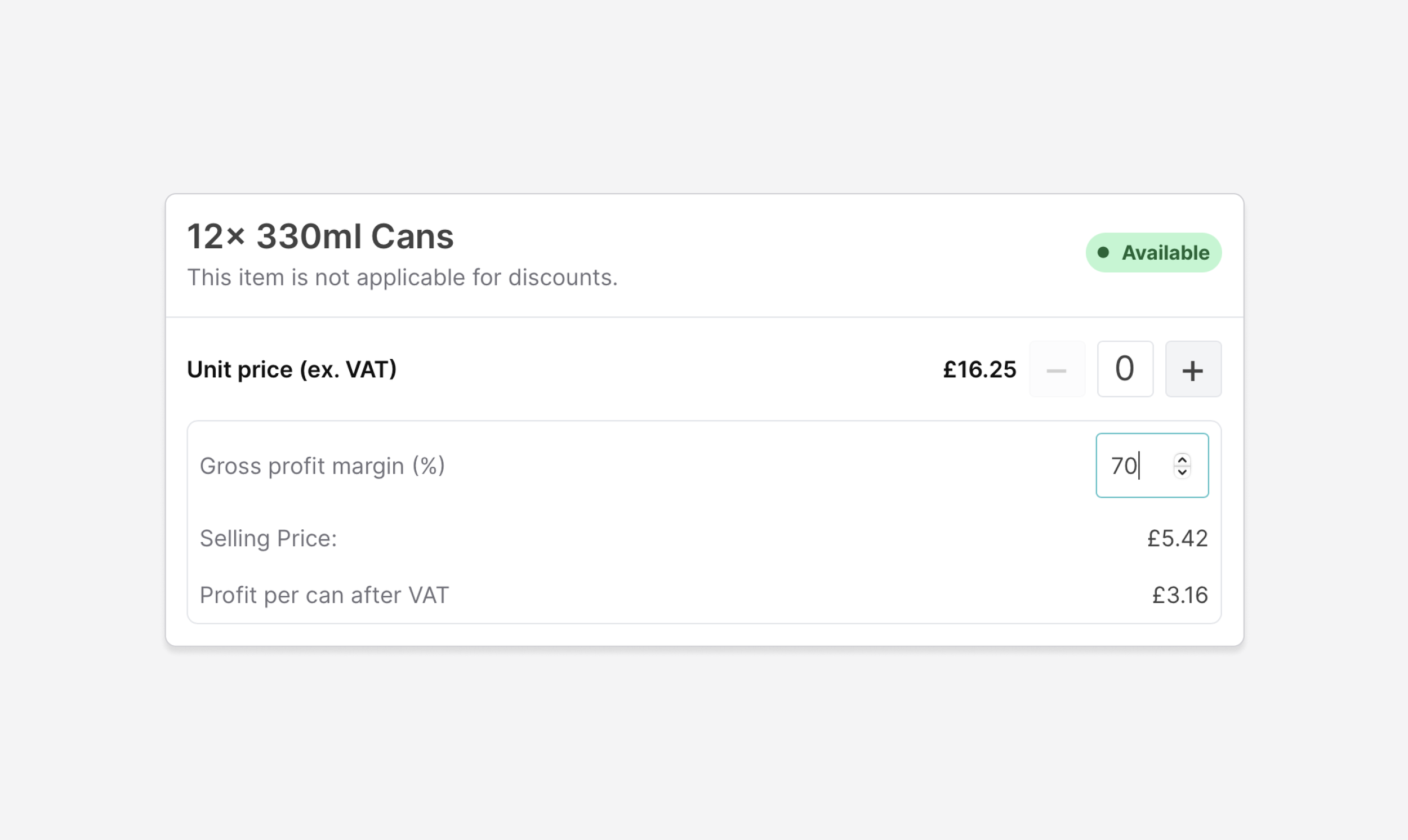The image size is (1408, 840).
Task: Increase margin with the stepper up arrow
Action: coord(1182,459)
